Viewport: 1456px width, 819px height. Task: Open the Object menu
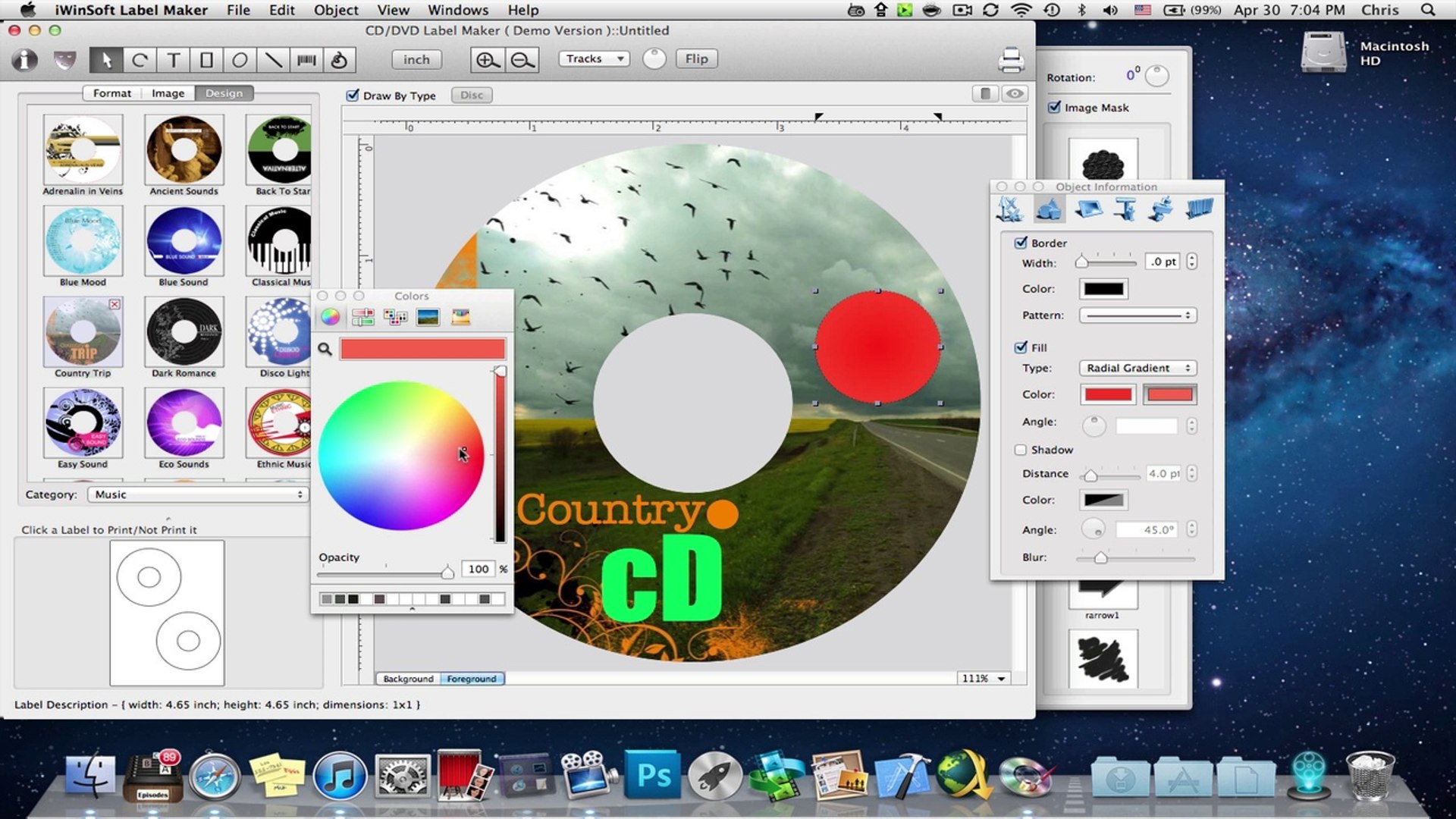336,10
